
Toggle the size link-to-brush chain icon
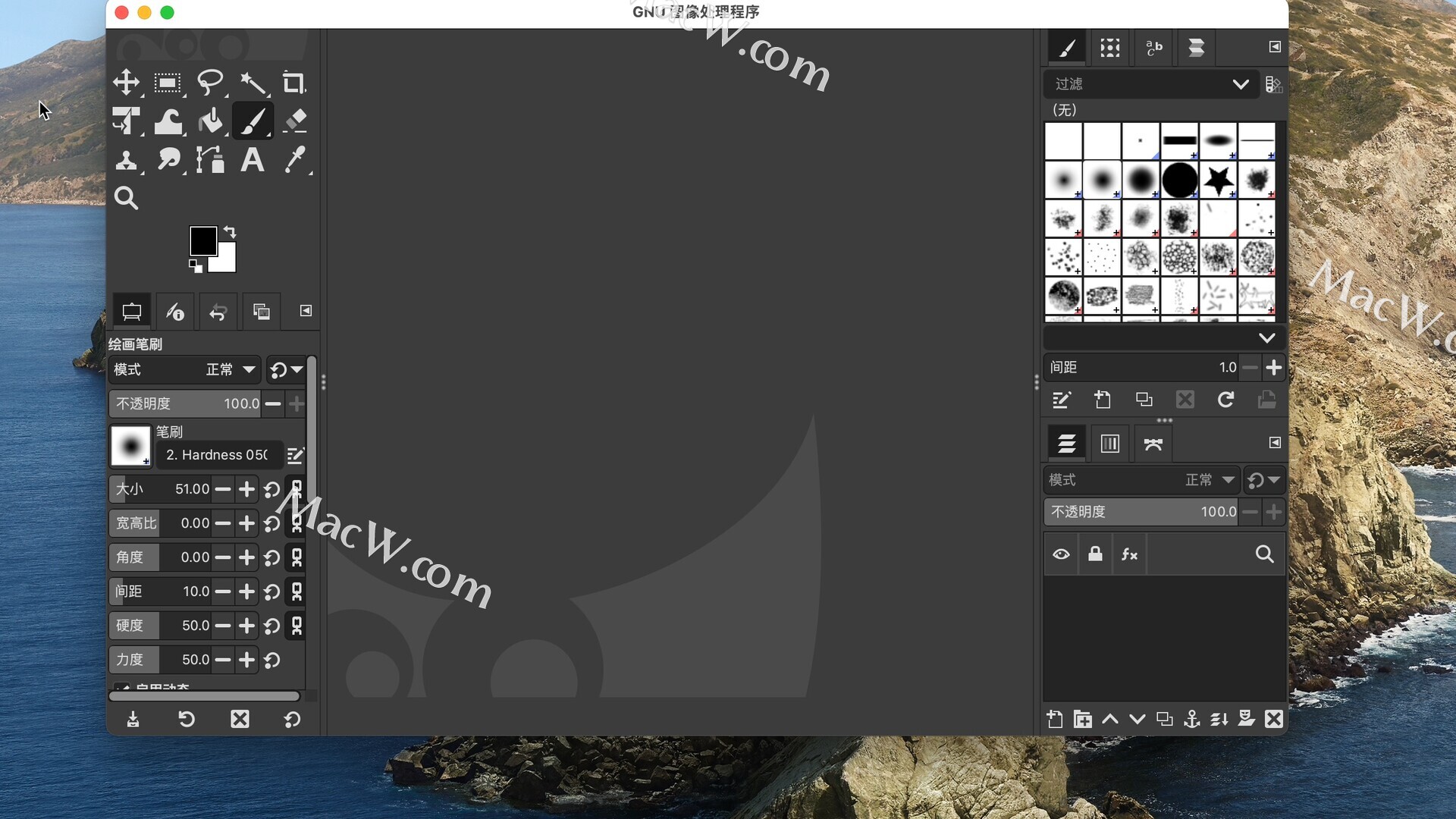point(297,489)
